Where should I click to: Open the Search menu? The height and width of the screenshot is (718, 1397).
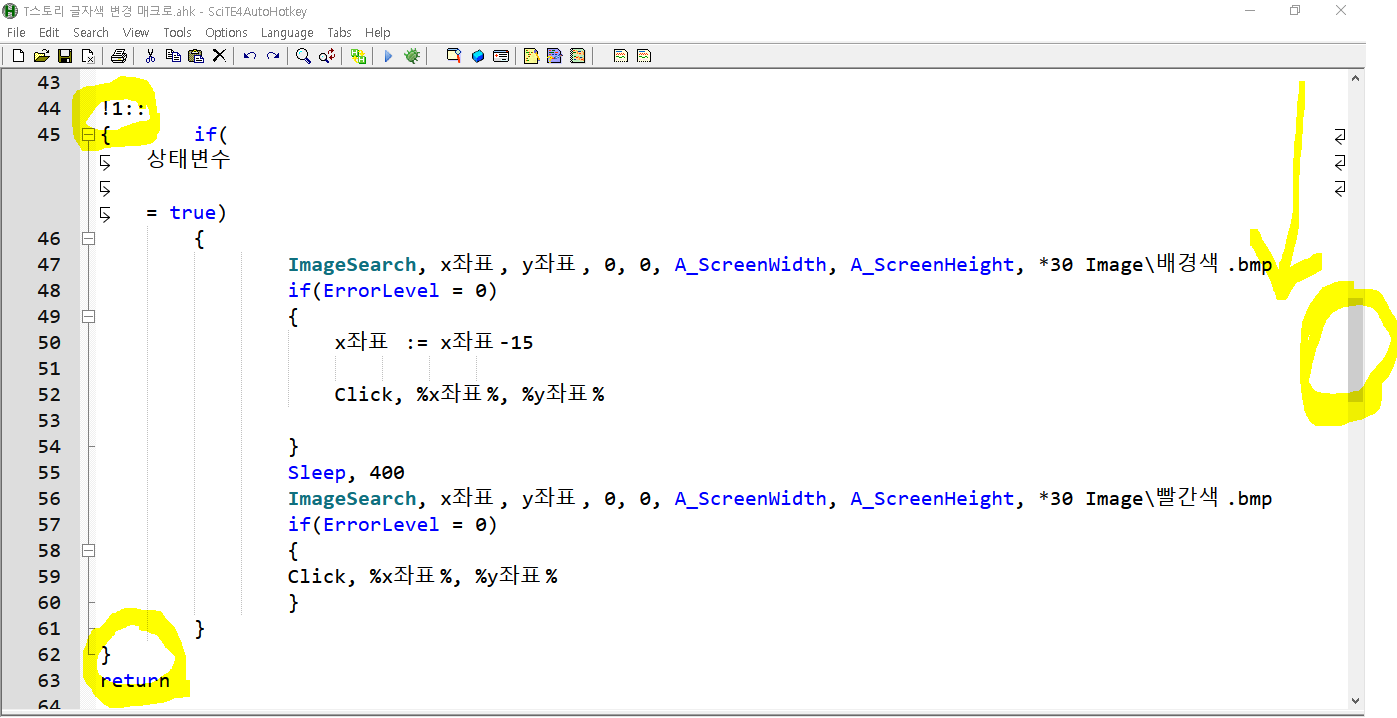coord(91,33)
